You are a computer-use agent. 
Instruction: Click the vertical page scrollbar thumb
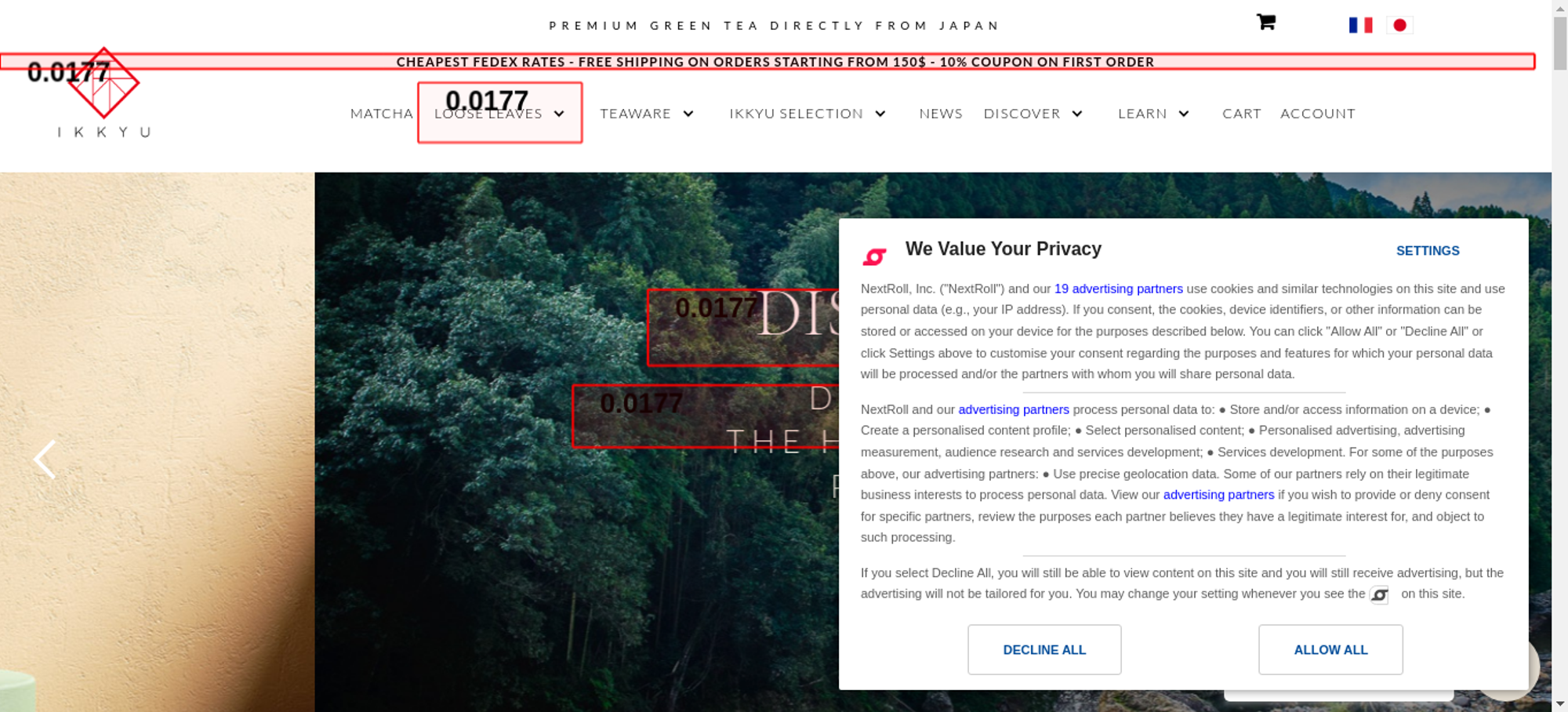coord(1560,43)
